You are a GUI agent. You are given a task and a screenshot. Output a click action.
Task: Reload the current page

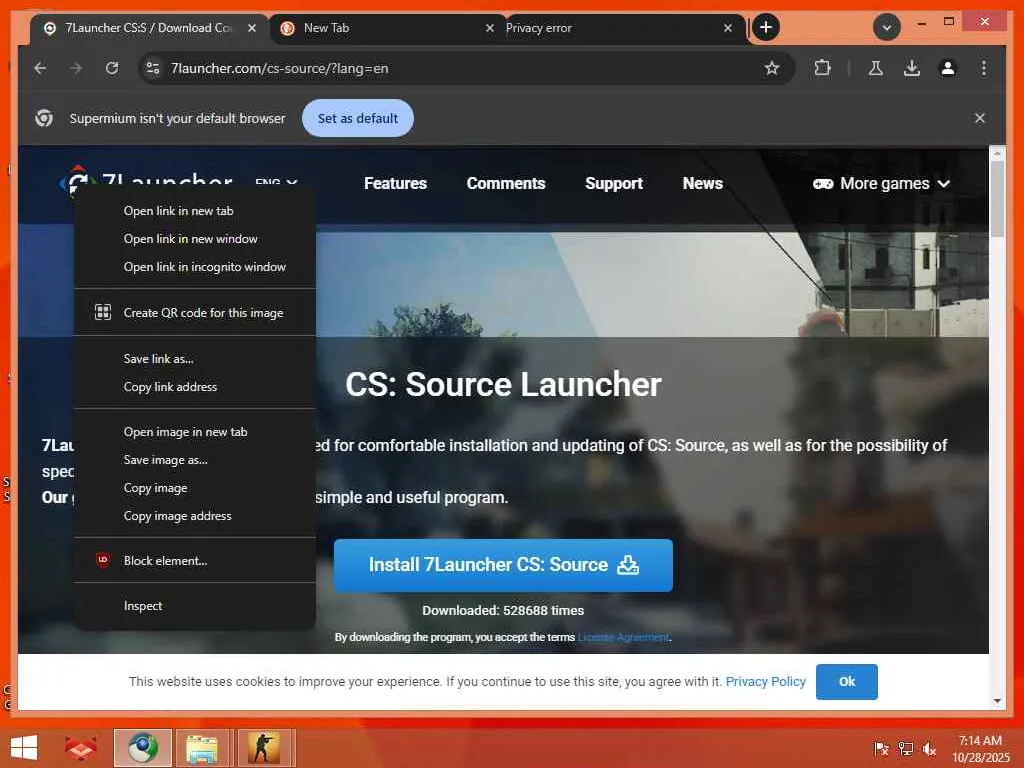(x=112, y=68)
